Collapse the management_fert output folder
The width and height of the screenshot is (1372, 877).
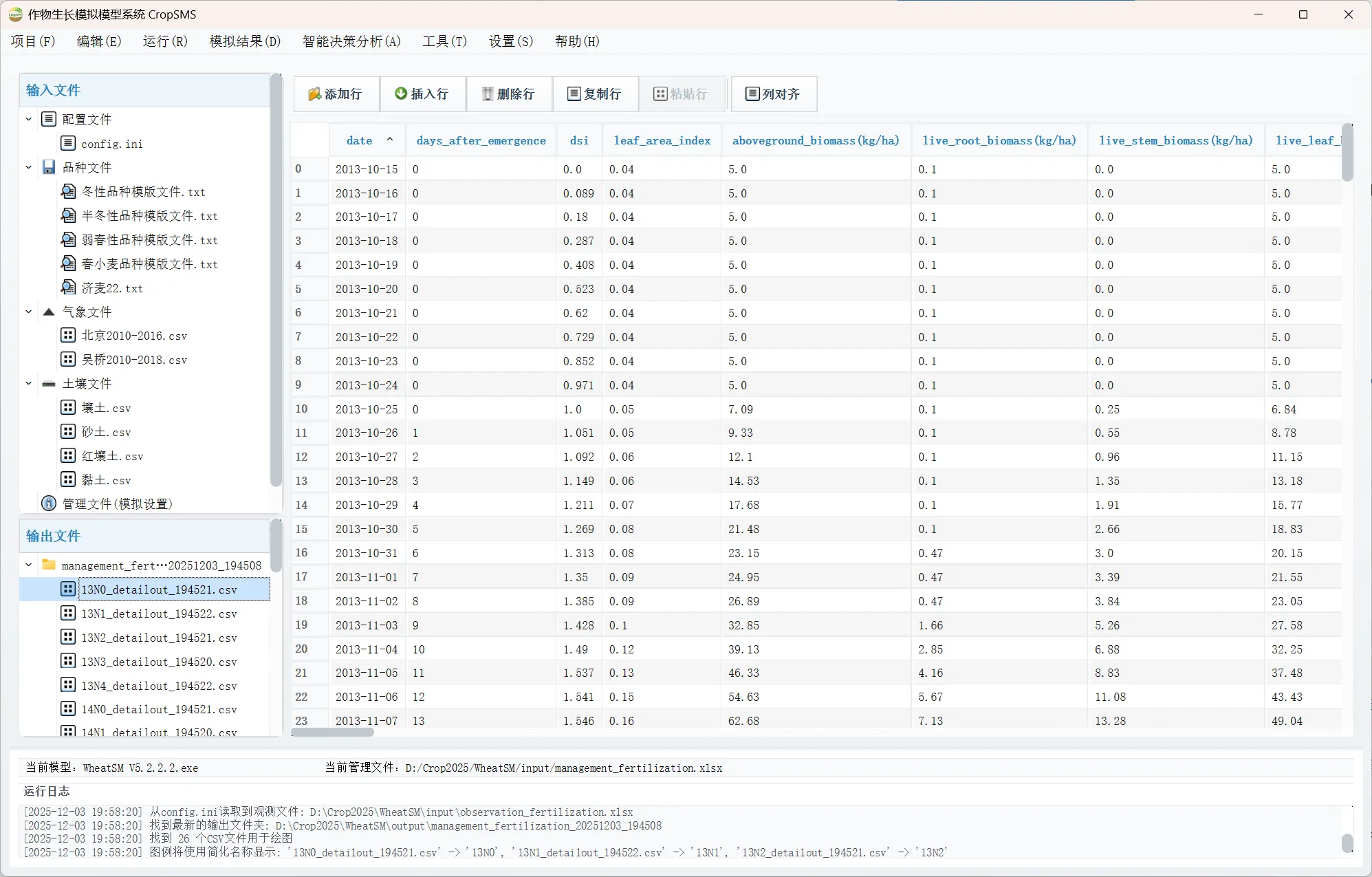[x=29, y=565]
